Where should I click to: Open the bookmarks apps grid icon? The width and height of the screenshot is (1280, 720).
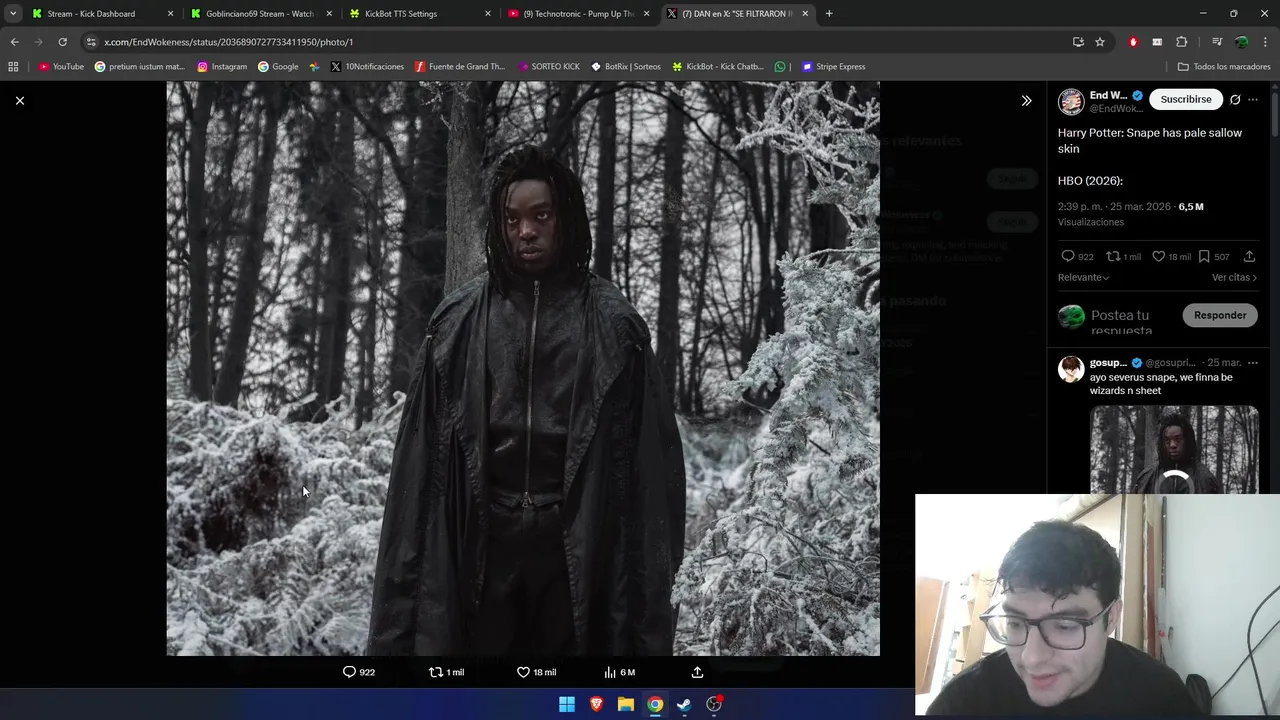pyautogui.click(x=13, y=66)
